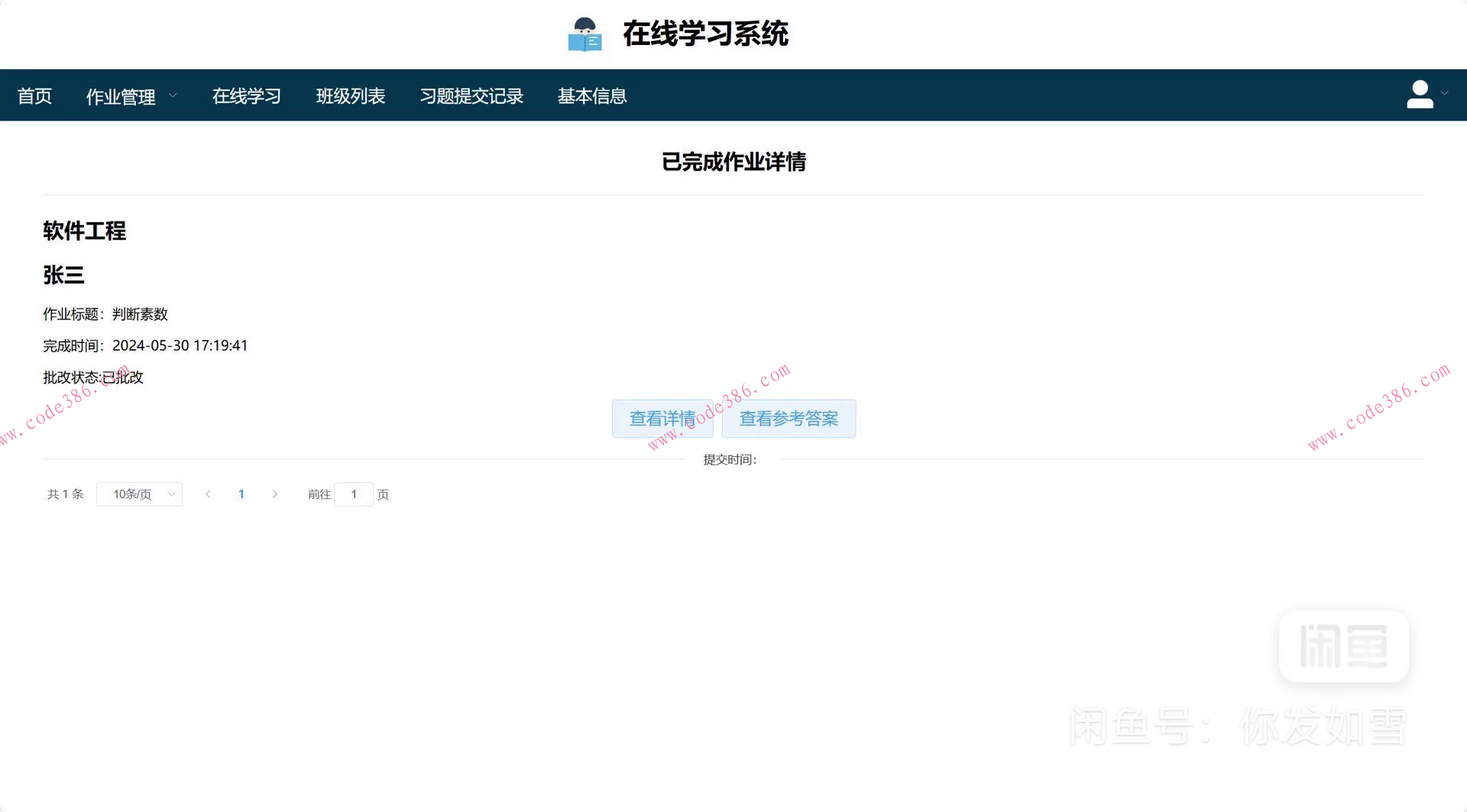Select the 基本信息 navigation item
Screen dimensions: 1467x812
[592, 95]
